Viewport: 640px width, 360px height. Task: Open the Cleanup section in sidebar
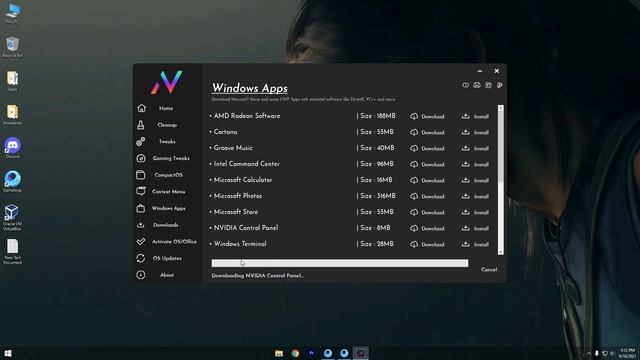click(167, 125)
